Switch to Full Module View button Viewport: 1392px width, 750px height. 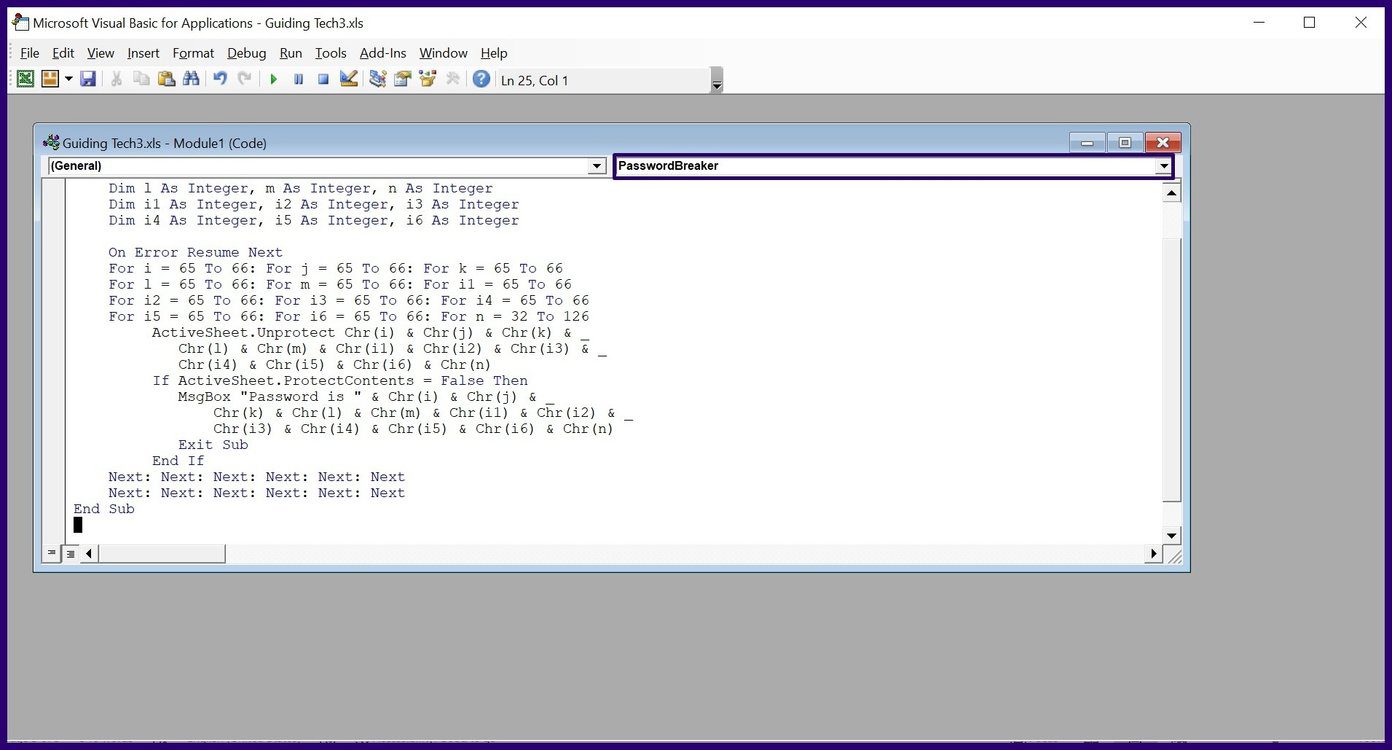point(71,553)
